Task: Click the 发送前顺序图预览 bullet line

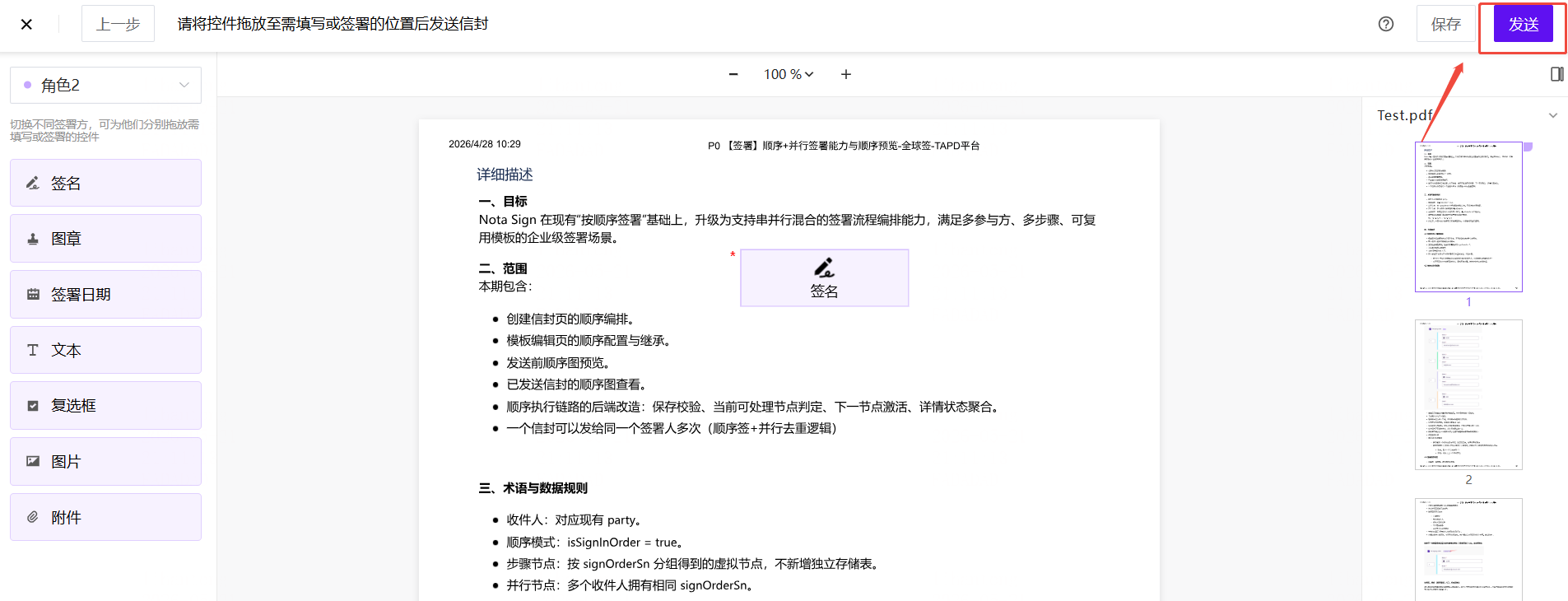Action: click(x=558, y=363)
